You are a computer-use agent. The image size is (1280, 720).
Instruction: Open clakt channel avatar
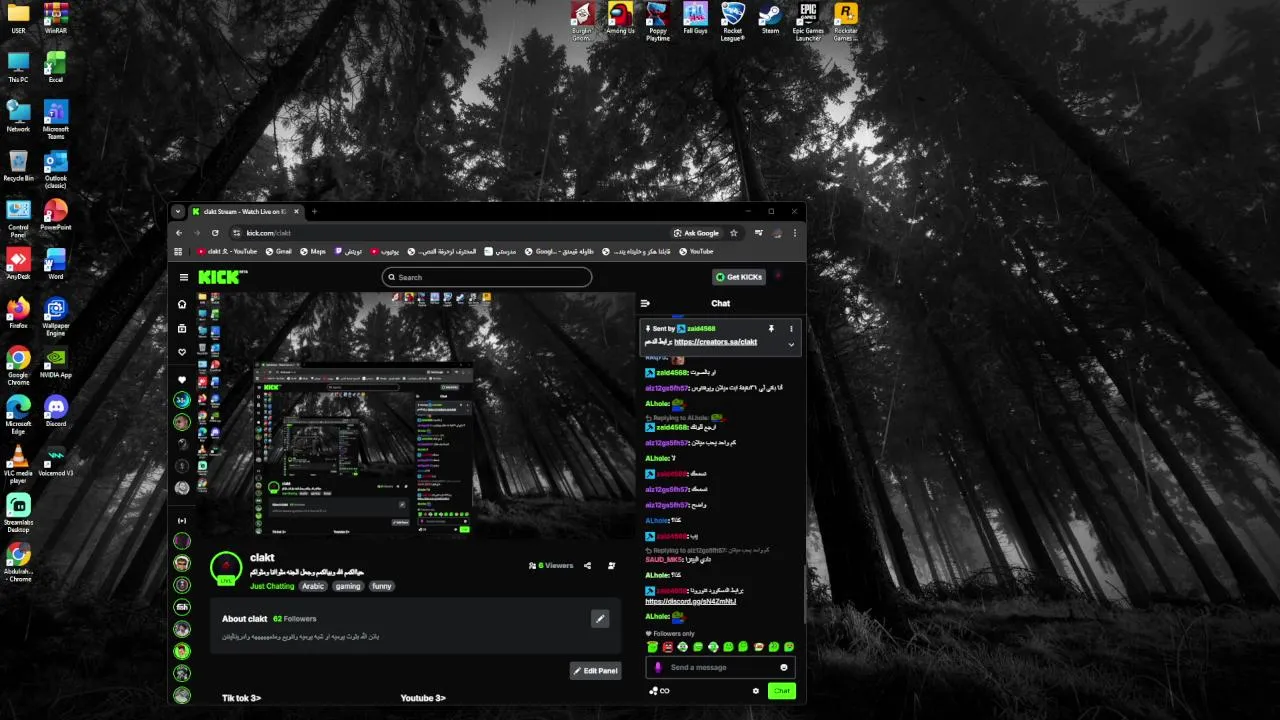point(226,567)
